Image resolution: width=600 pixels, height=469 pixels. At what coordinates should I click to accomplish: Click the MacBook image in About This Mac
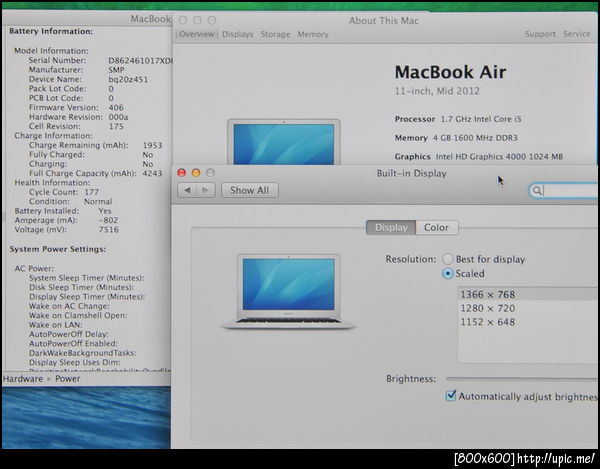(x=284, y=142)
